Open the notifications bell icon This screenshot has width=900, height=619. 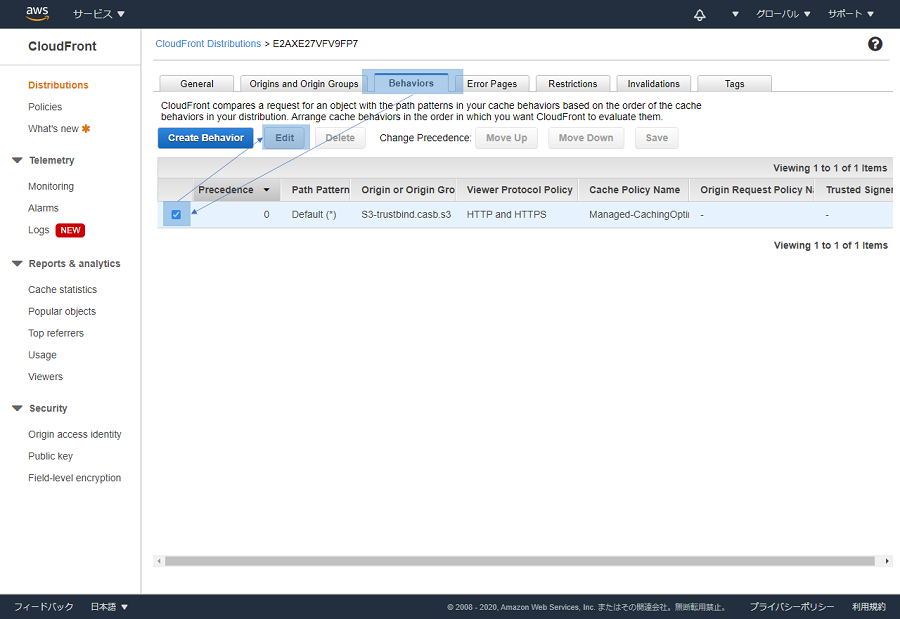699,14
